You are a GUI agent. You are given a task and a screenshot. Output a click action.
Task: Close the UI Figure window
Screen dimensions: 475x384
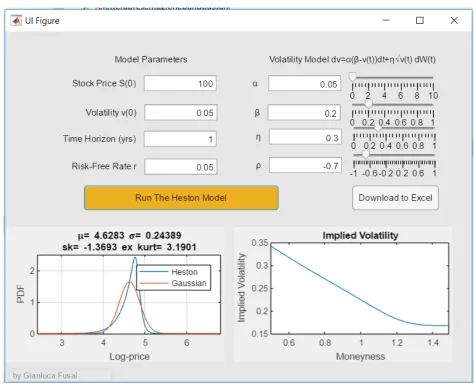pyautogui.click(x=454, y=20)
